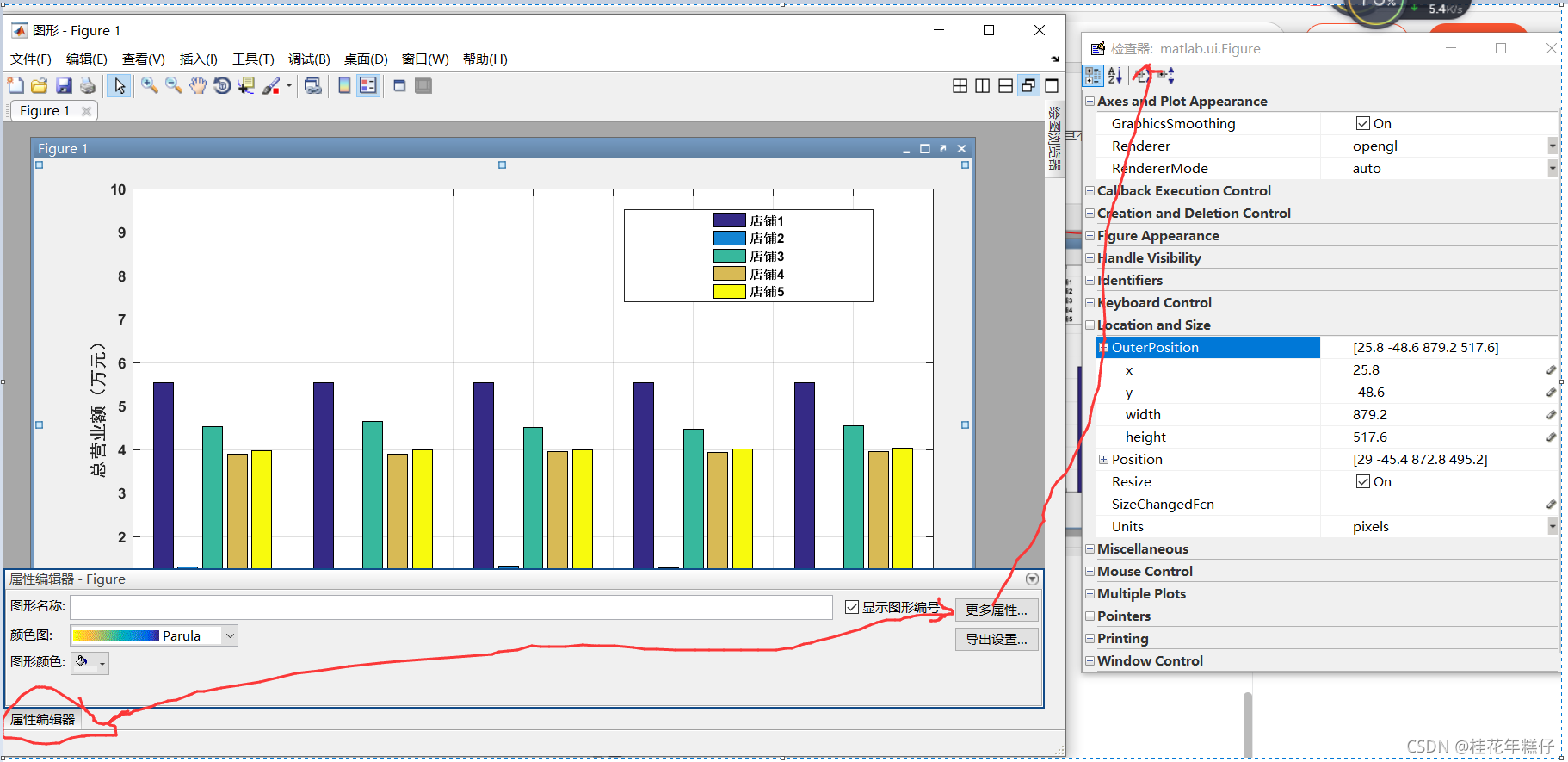Open the 文件(F) menu
The width and height of the screenshot is (1568, 762).
pos(31,59)
